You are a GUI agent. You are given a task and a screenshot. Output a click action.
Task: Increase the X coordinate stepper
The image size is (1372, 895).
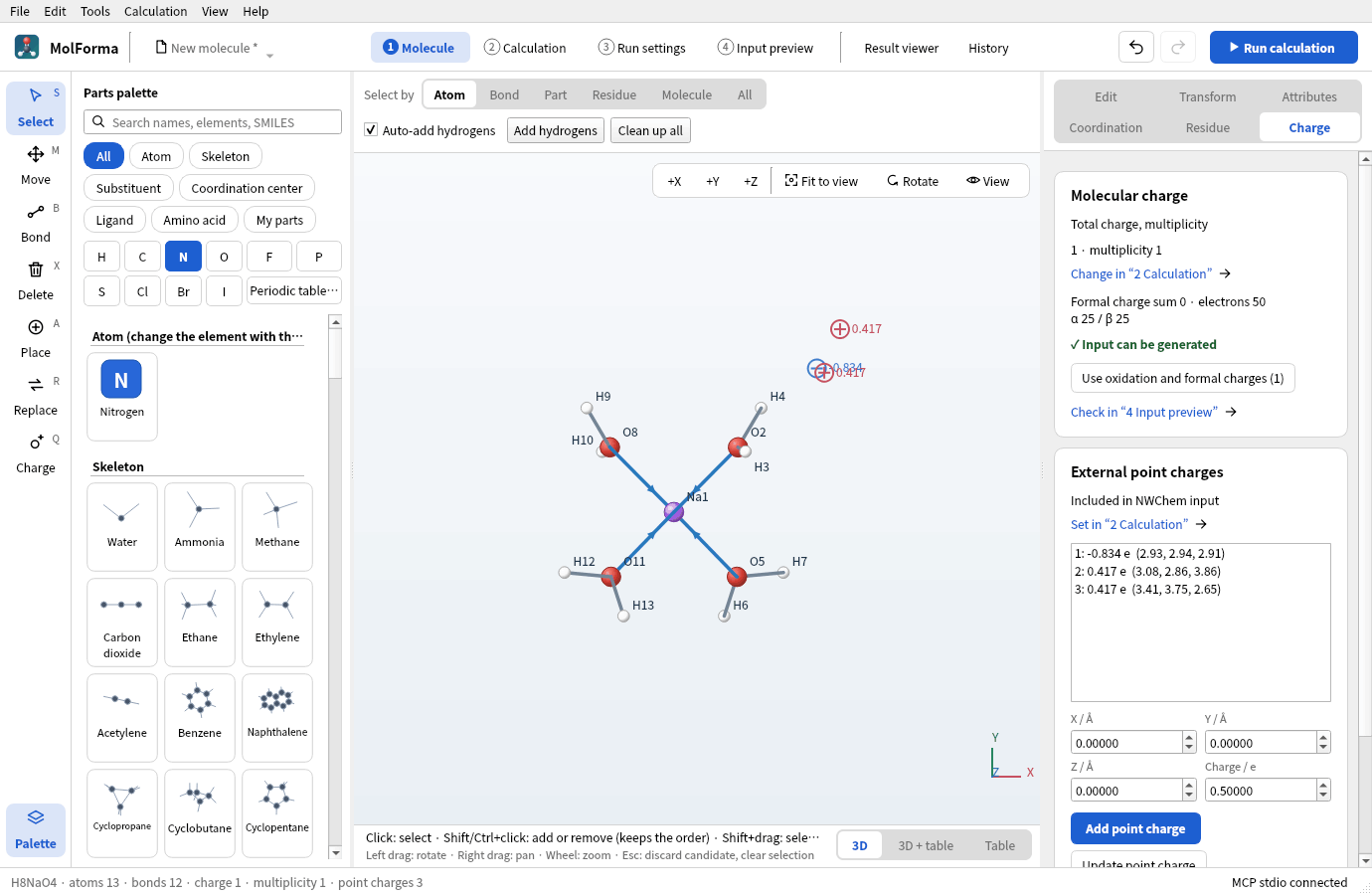pos(1189,738)
